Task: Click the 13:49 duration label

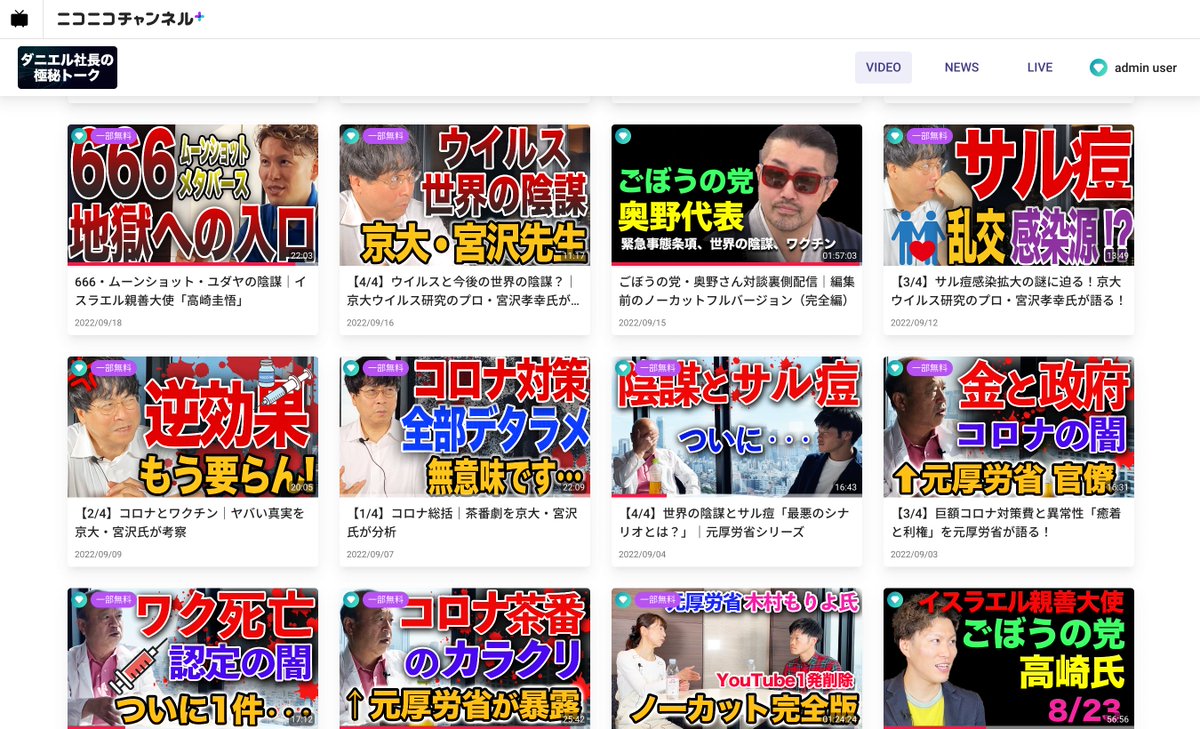Action: tap(1118, 256)
